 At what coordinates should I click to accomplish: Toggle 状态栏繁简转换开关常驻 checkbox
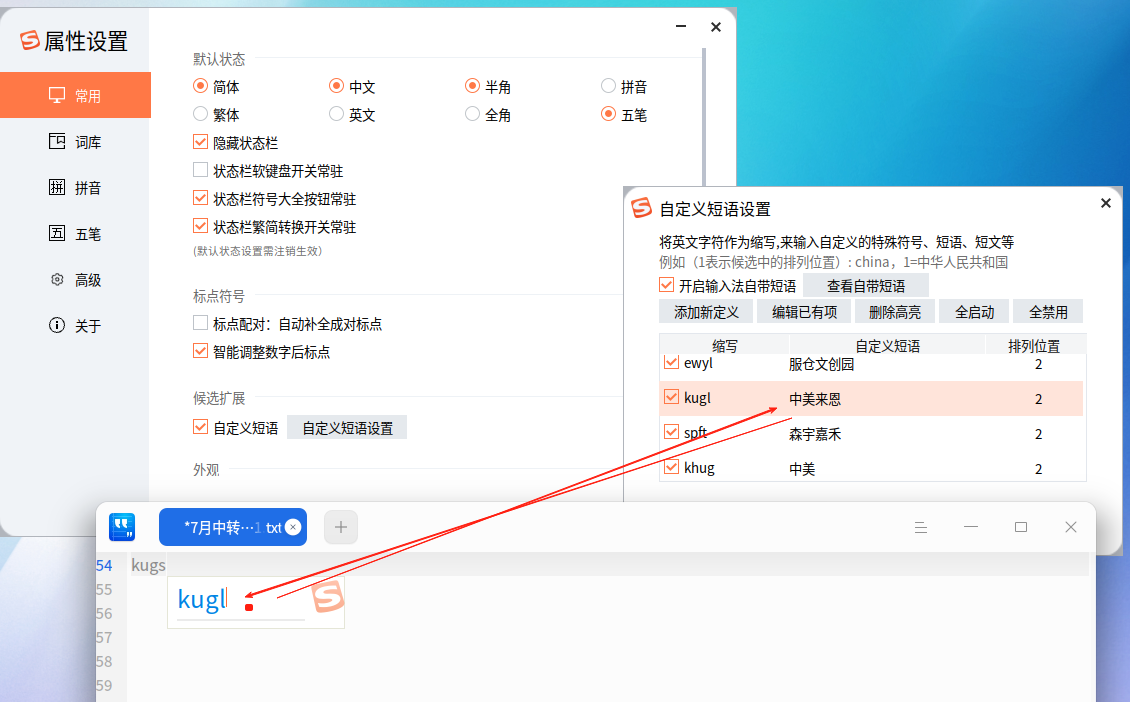click(x=200, y=226)
